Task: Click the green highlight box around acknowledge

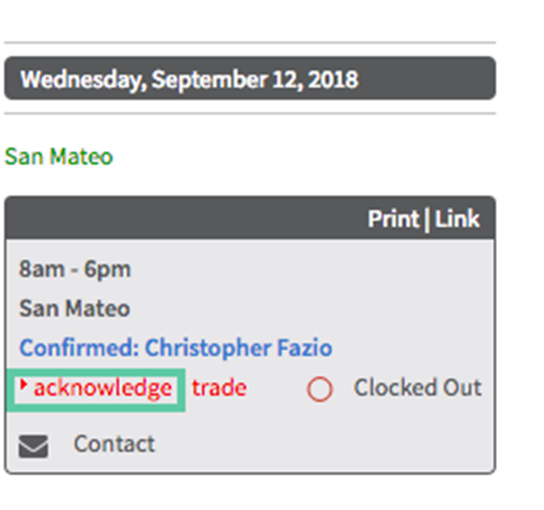Action: coord(96,390)
